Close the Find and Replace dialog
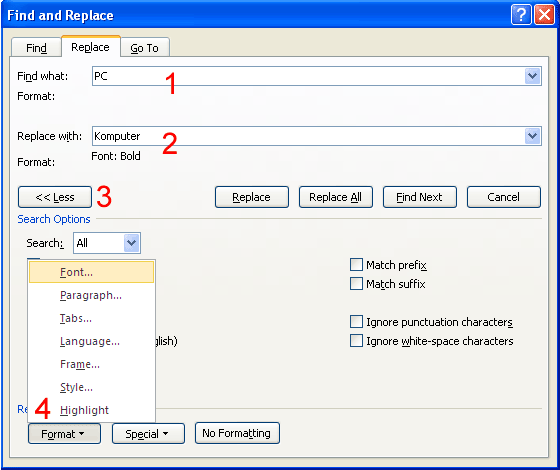Image resolution: width=560 pixels, height=470 pixels. tap(544, 15)
